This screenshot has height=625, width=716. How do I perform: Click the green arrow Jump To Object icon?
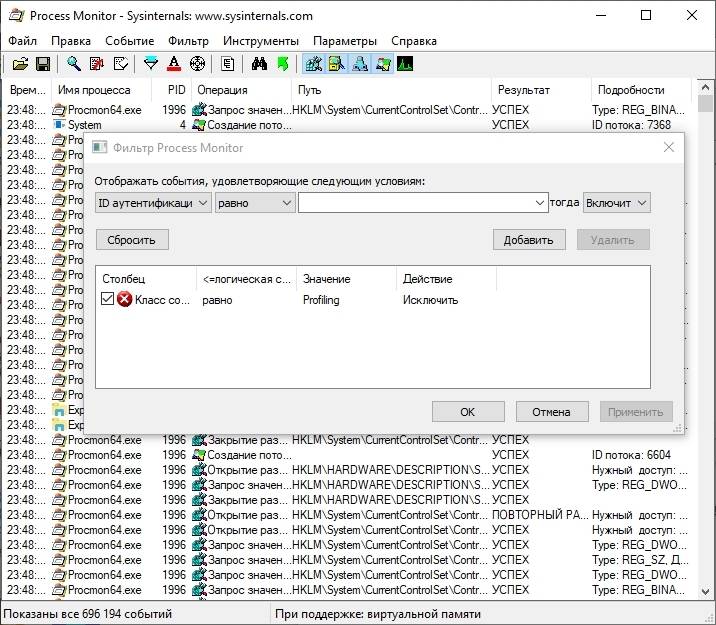click(283, 64)
